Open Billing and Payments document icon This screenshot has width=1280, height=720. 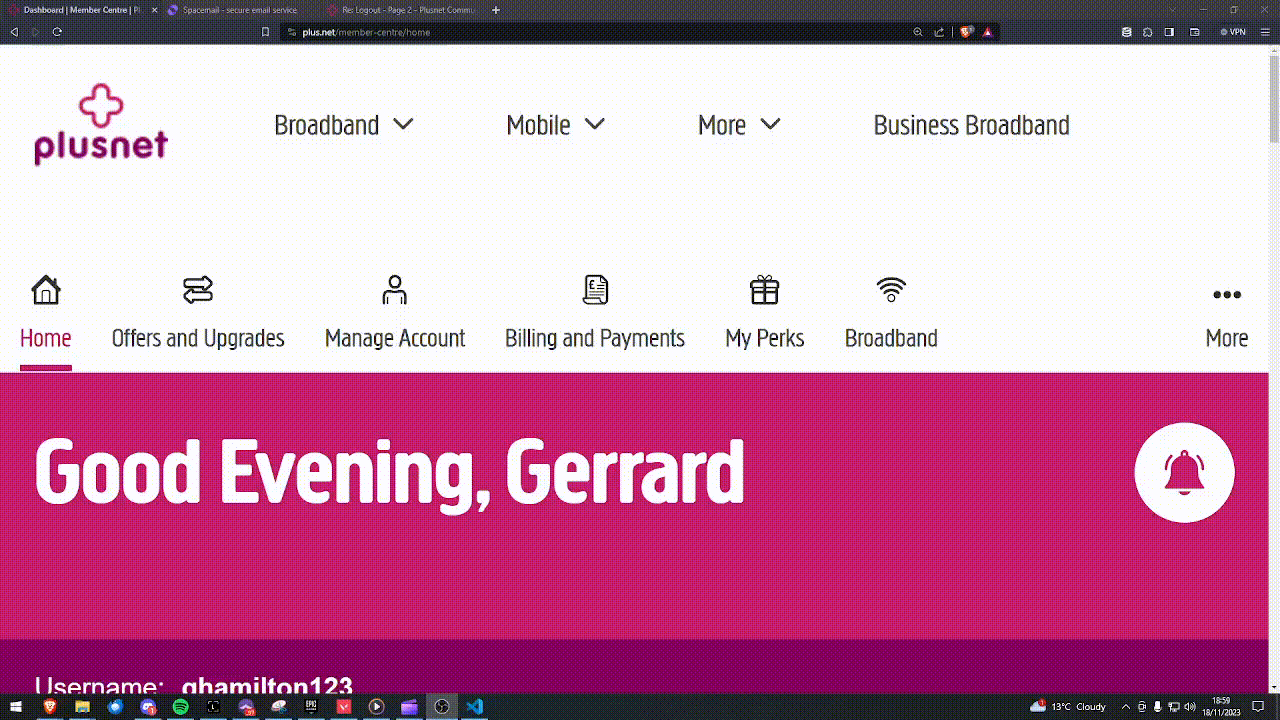click(x=594, y=289)
